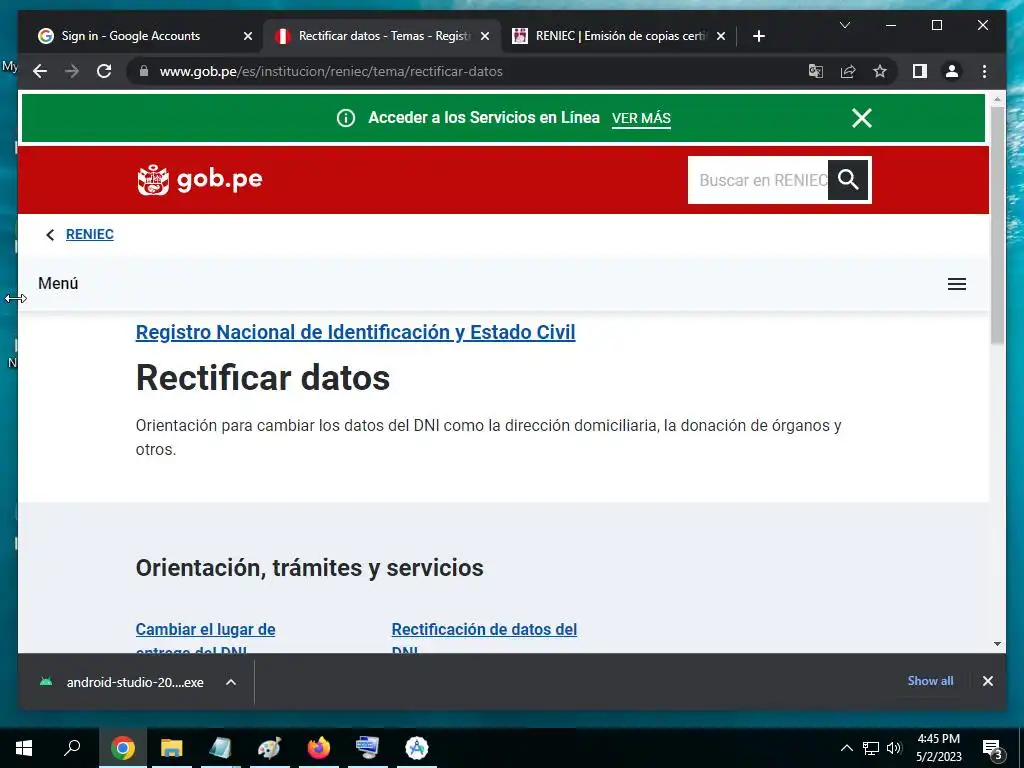Close the Rectificar datos tab
The image size is (1024, 768).
click(485, 36)
